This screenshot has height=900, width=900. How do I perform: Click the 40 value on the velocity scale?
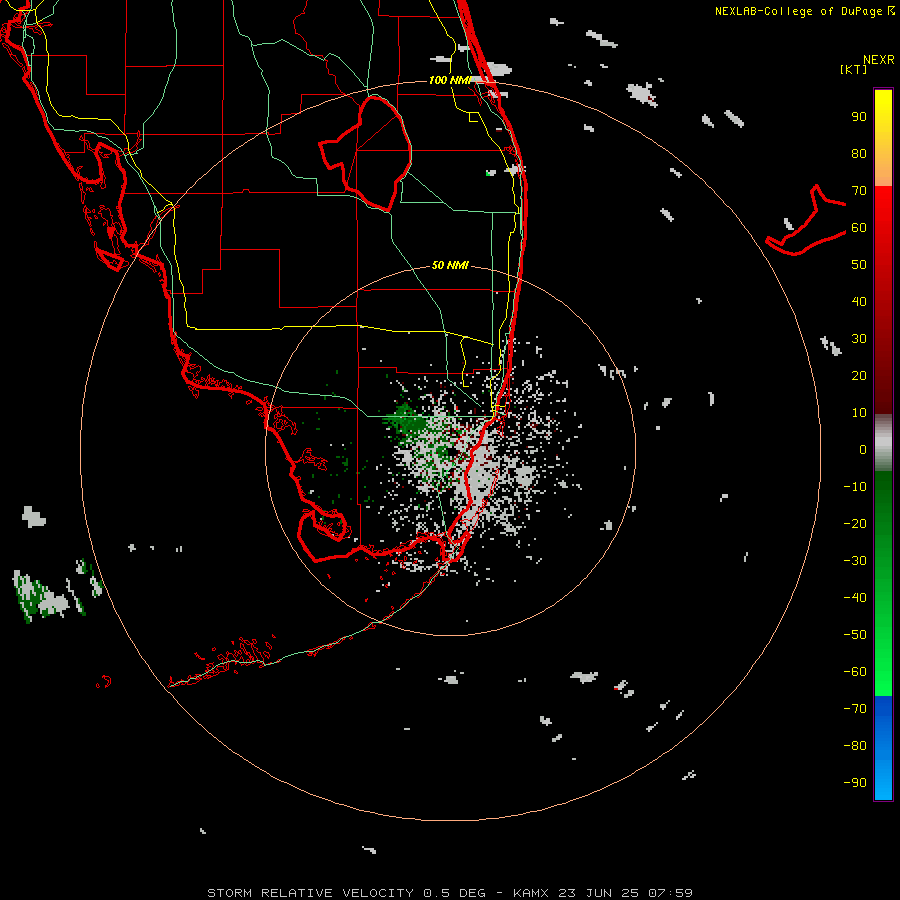point(859,302)
